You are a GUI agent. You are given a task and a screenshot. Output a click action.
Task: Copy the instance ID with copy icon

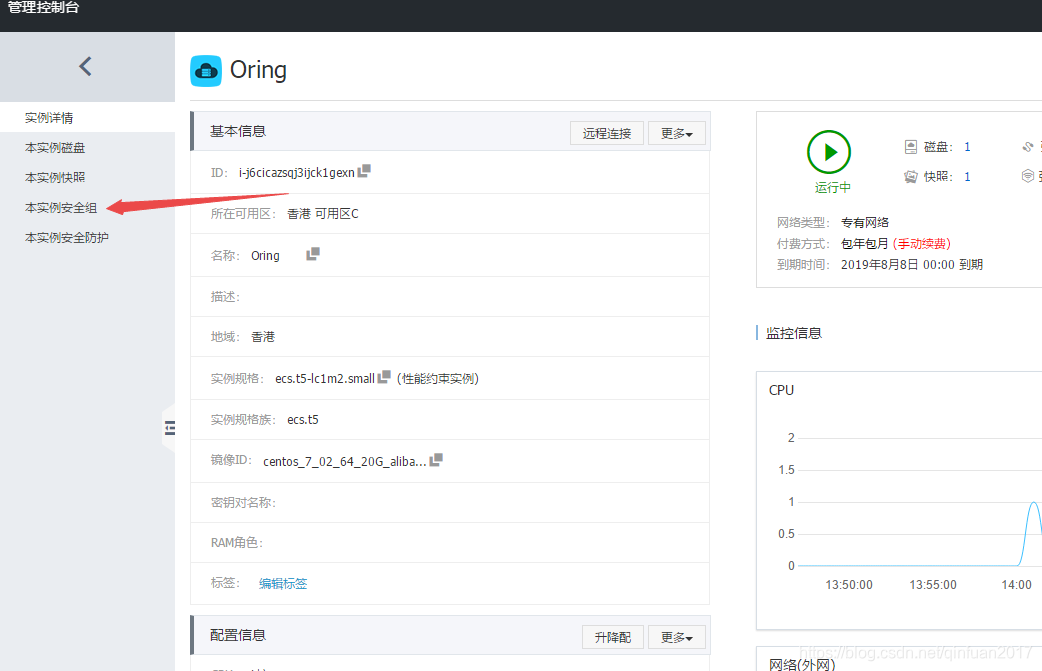[x=364, y=171]
